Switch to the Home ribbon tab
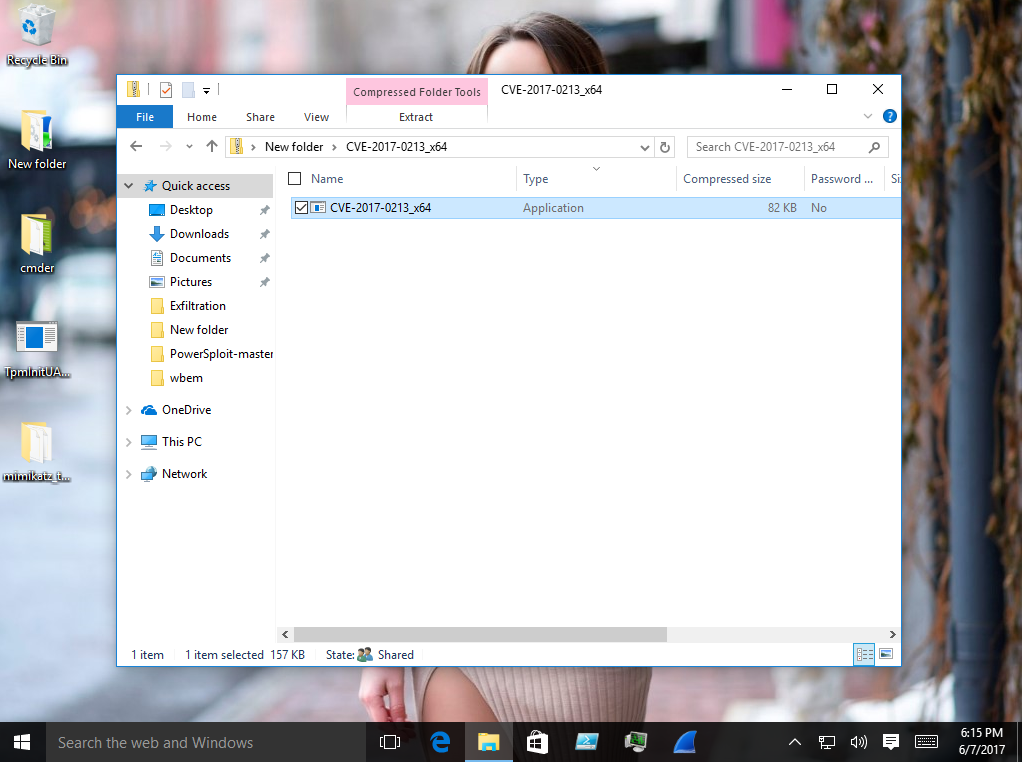 tap(202, 117)
